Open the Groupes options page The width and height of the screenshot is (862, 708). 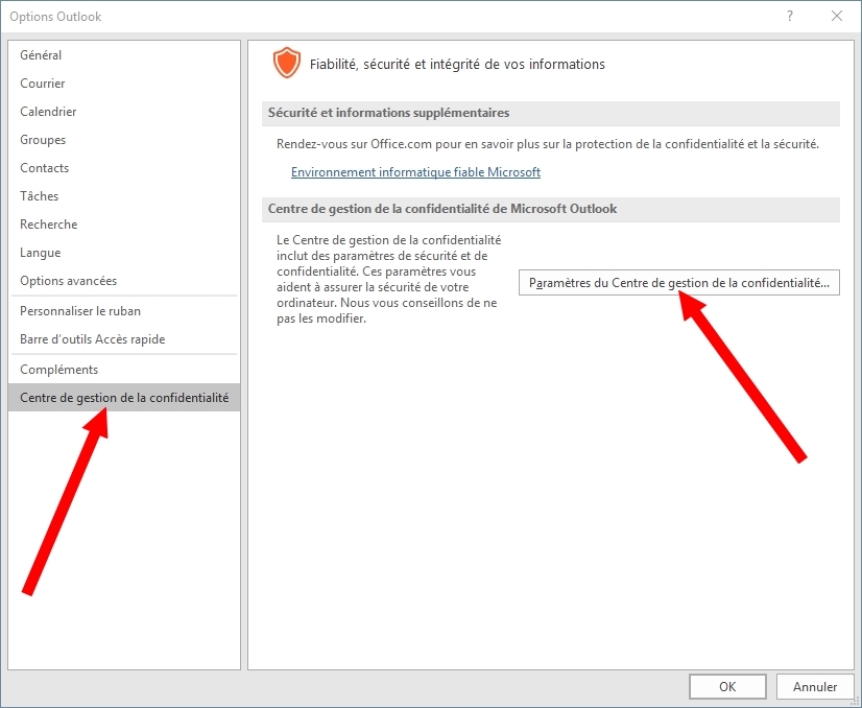[43, 140]
